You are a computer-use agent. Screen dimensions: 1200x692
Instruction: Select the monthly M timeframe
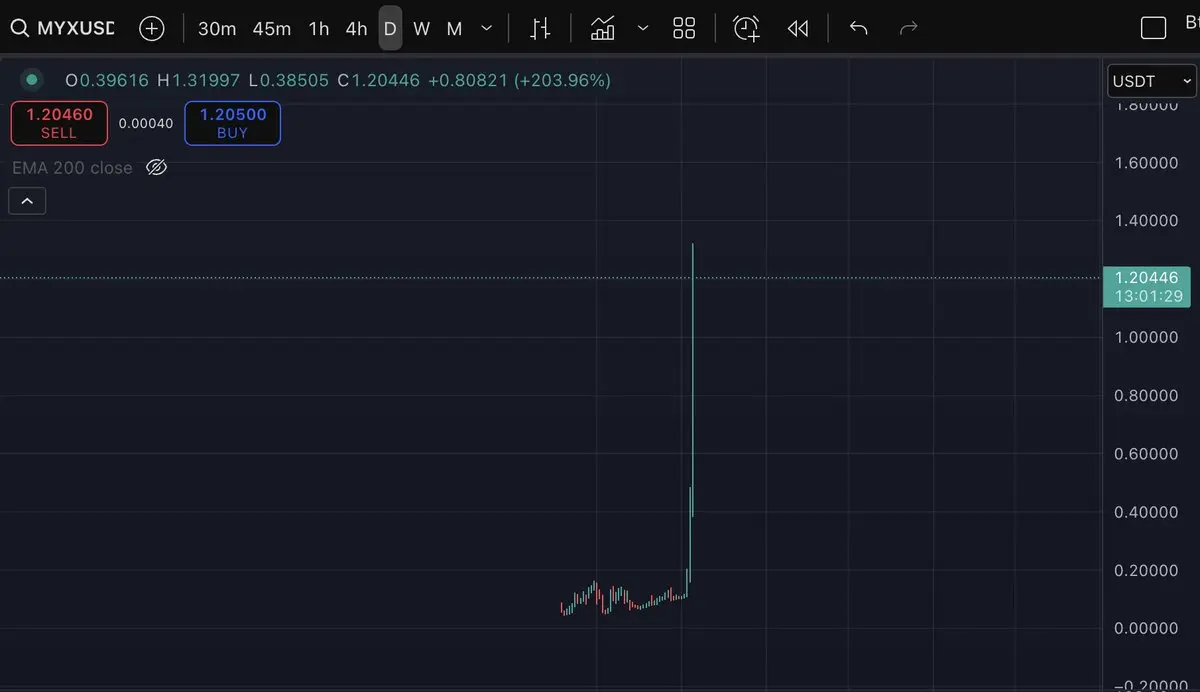pos(454,29)
